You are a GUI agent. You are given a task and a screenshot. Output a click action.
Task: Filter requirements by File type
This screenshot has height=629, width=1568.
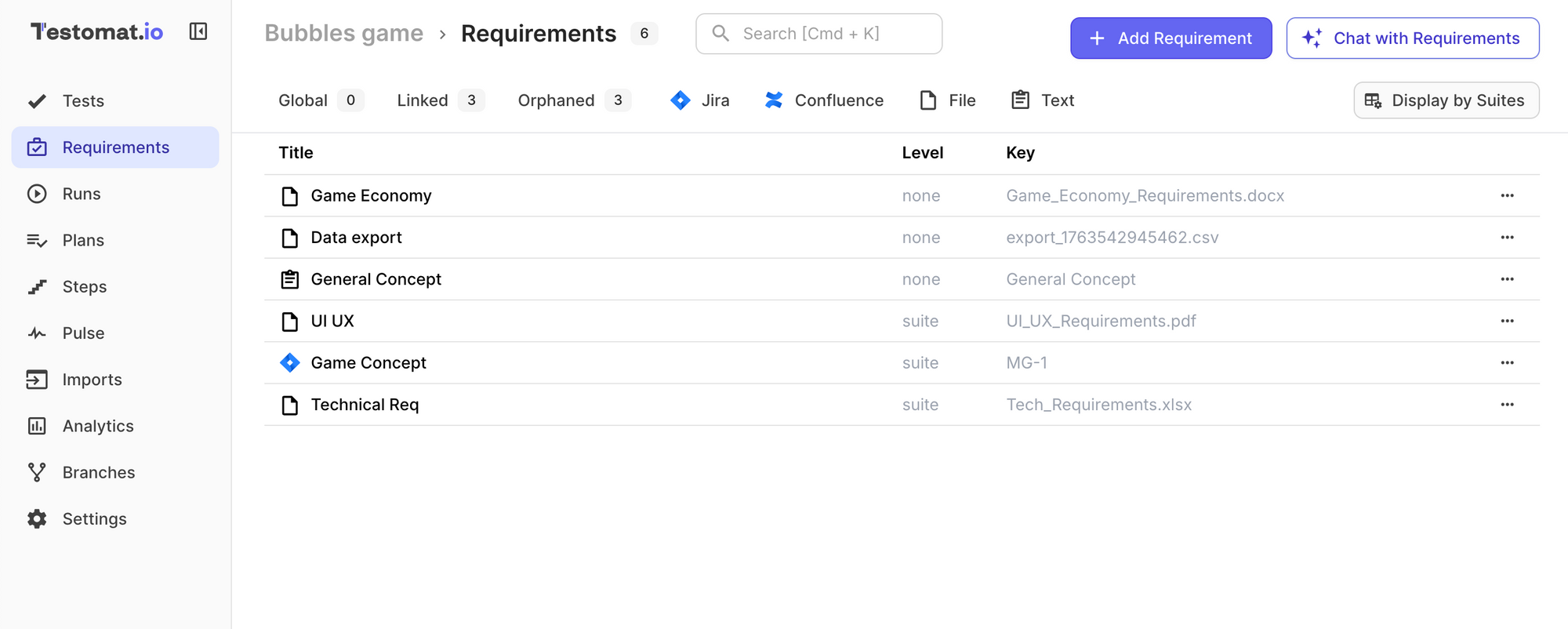click(x=948, y=100)
